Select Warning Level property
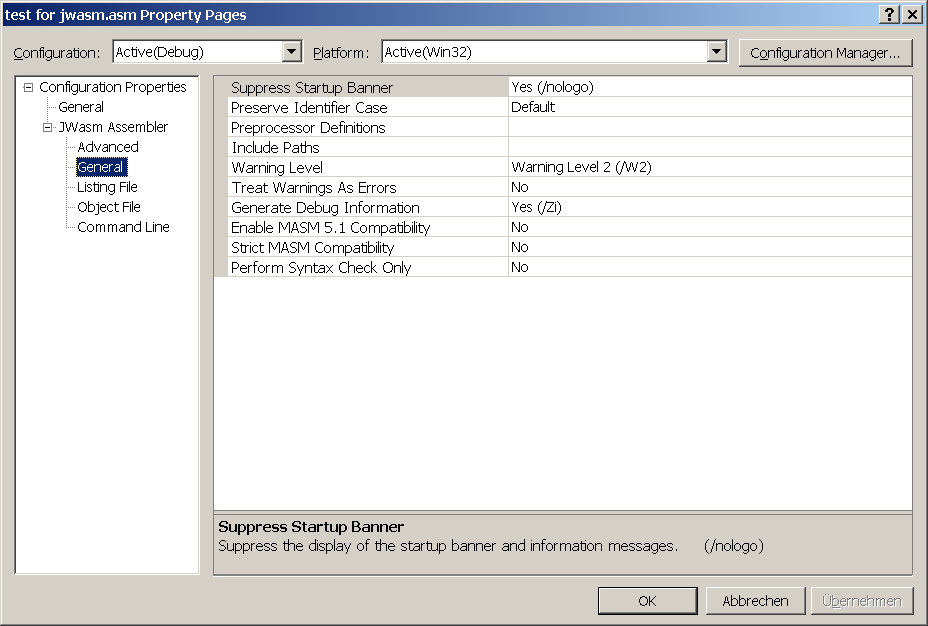 tap(369, 168)
